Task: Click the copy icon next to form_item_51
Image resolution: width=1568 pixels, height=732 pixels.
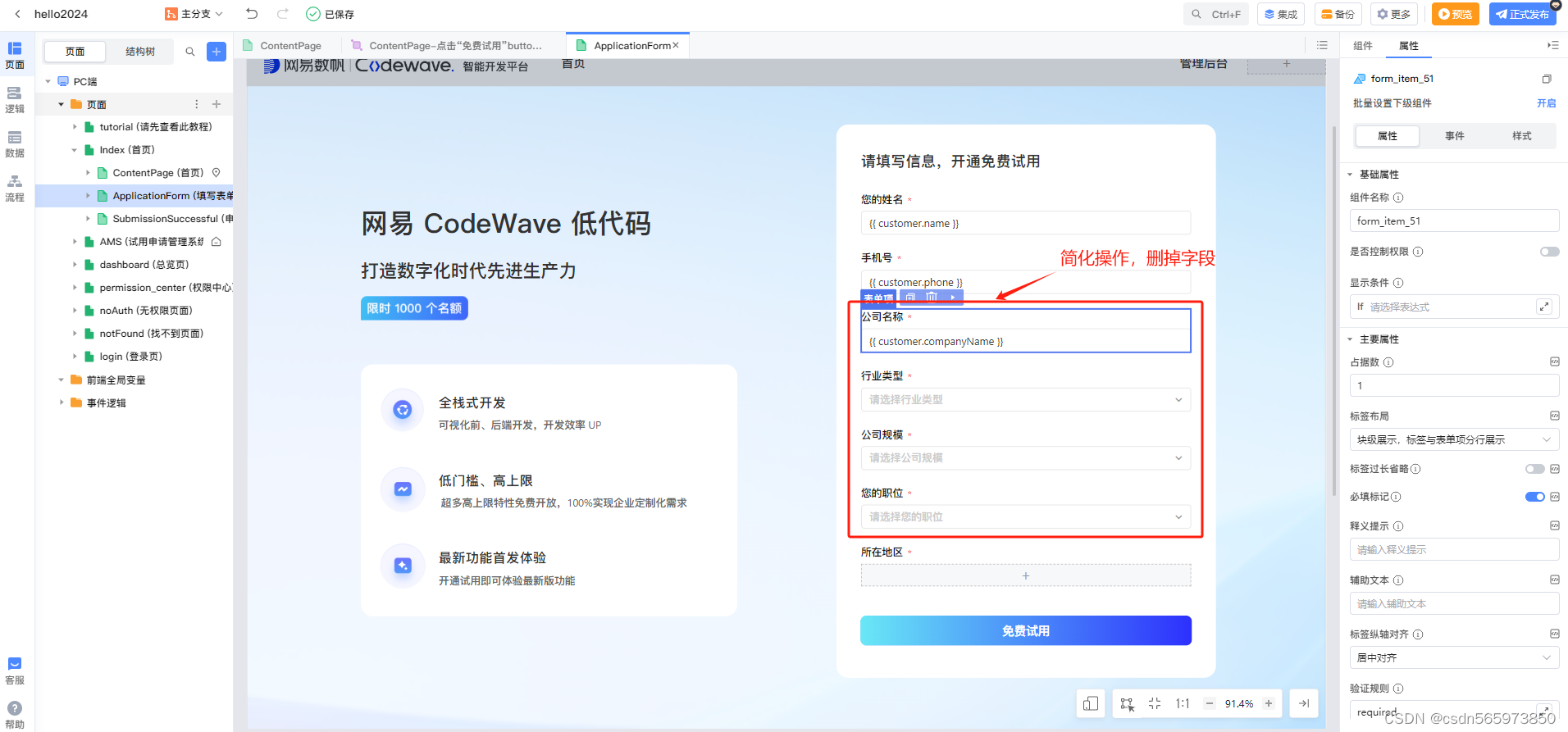Action: pyautogui.click(x=1547, y=79)
